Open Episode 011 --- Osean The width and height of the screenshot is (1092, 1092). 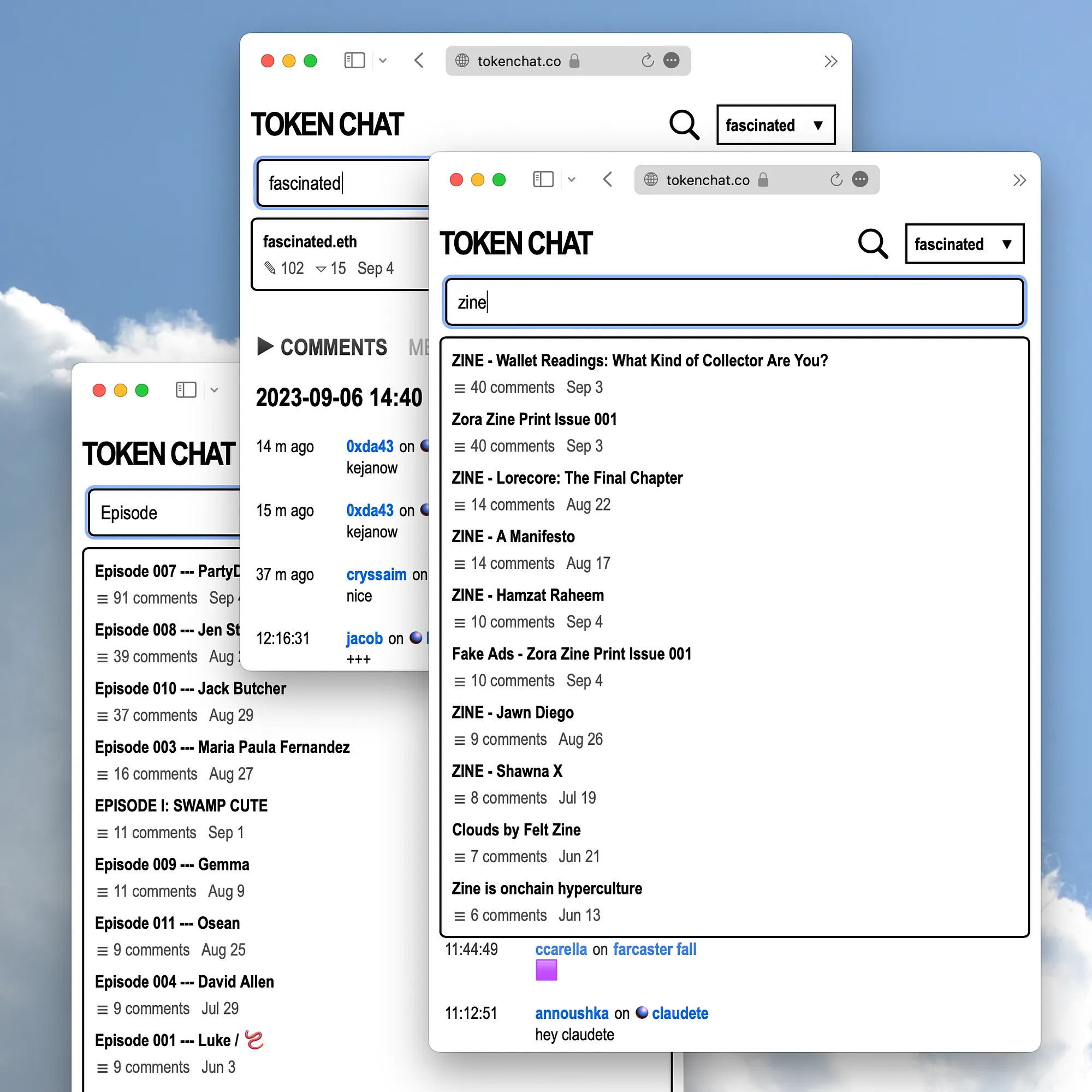[167, 923]
